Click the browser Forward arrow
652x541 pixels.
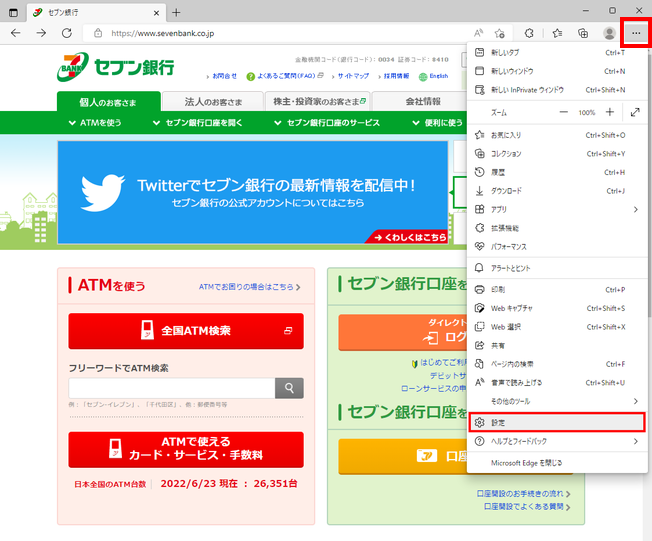click(x=41, y=33)
